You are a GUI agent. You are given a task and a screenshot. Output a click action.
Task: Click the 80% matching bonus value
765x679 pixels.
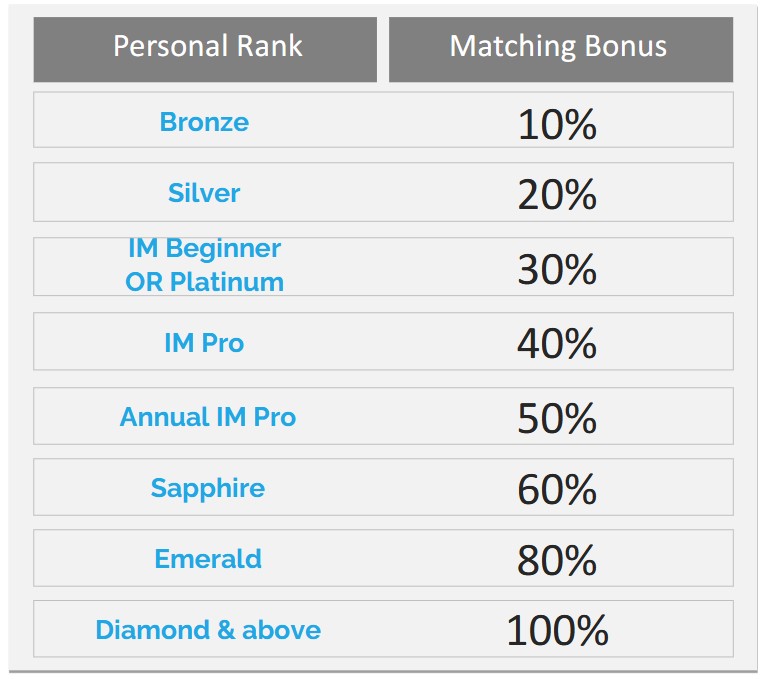(x=557, y=560)
